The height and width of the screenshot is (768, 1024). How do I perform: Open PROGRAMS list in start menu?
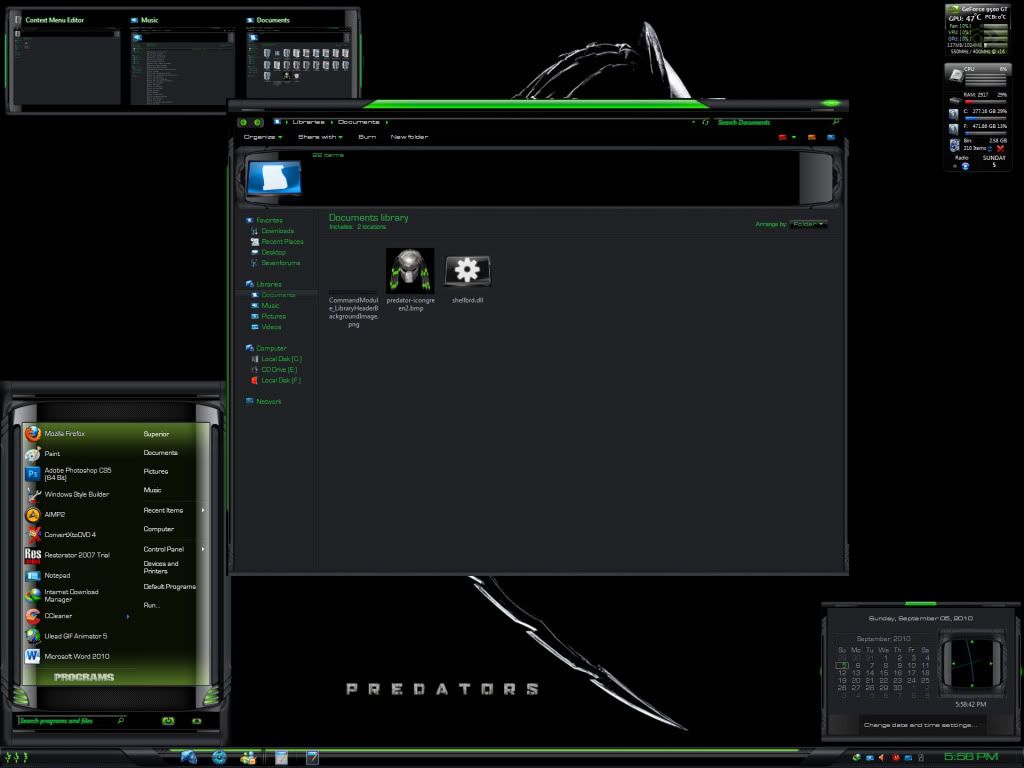click(x=84, y=677)
